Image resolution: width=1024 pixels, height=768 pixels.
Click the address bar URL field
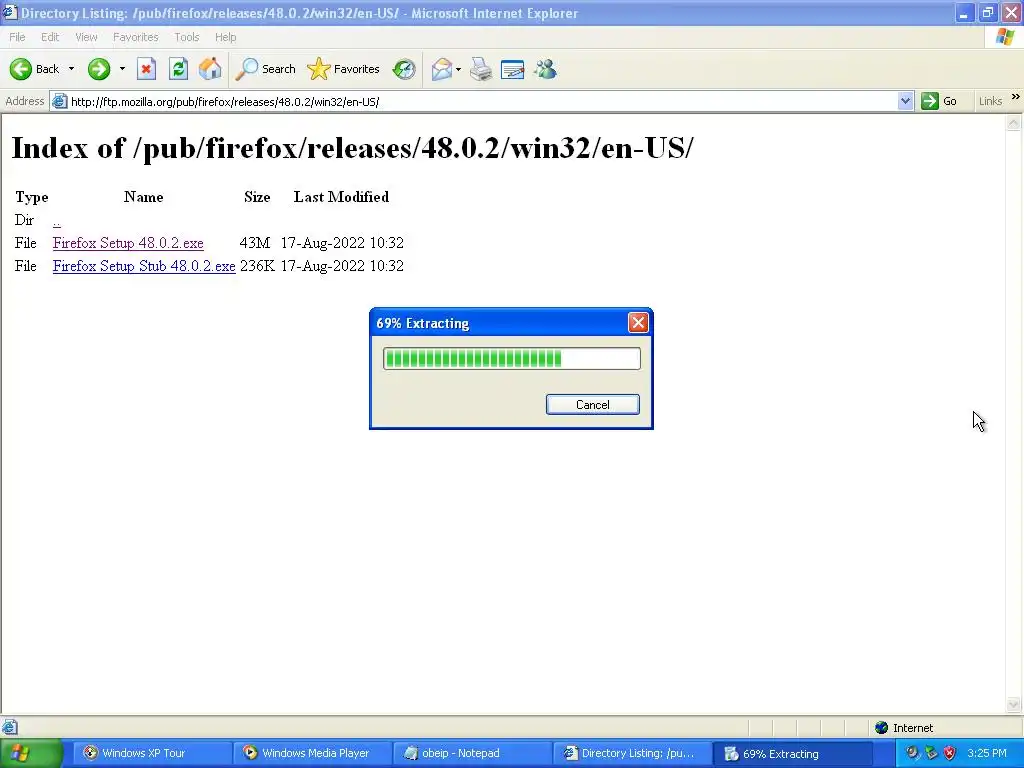(x=482, y=101)
